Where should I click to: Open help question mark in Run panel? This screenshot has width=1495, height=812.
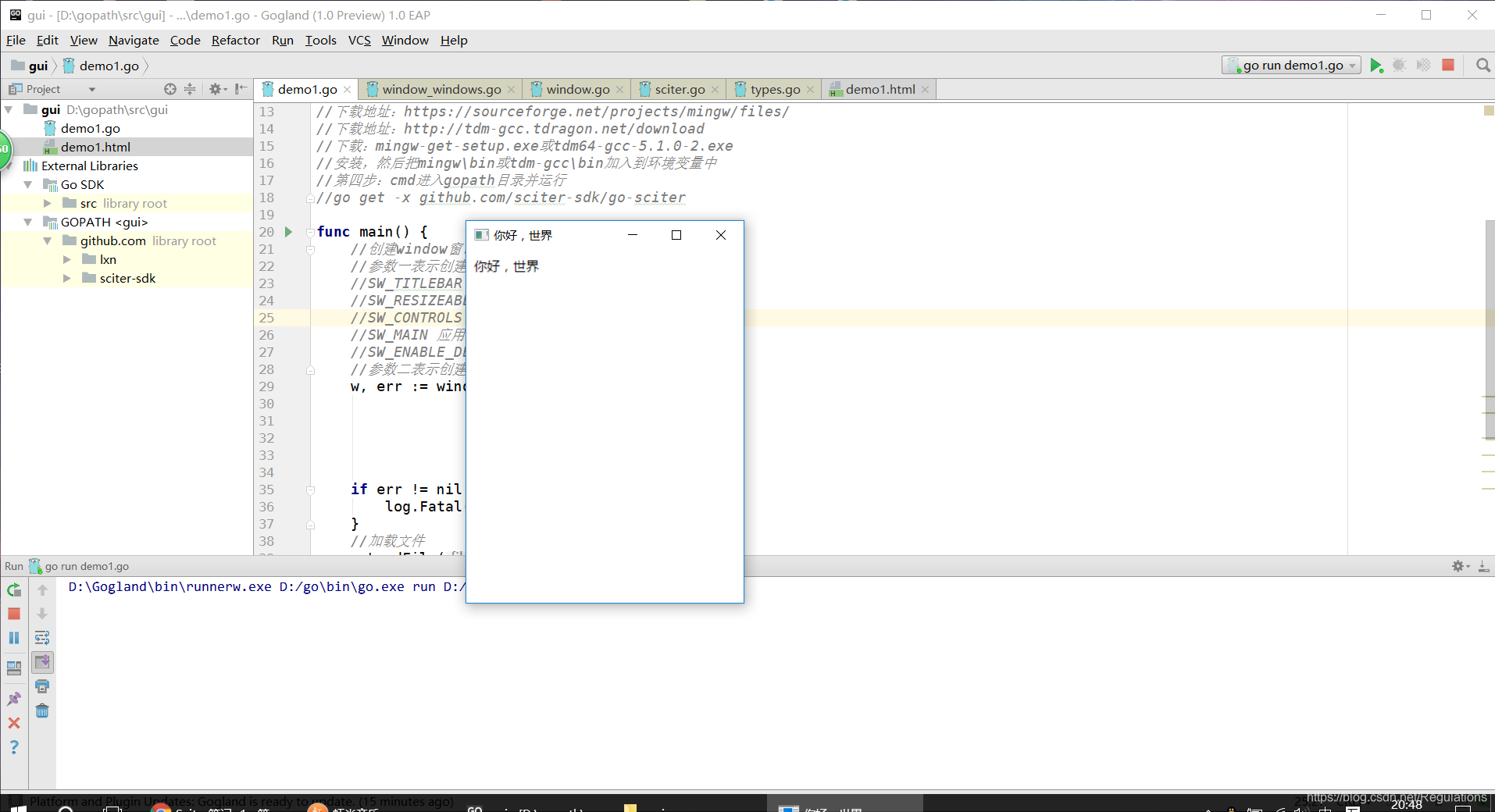point(14,747)
